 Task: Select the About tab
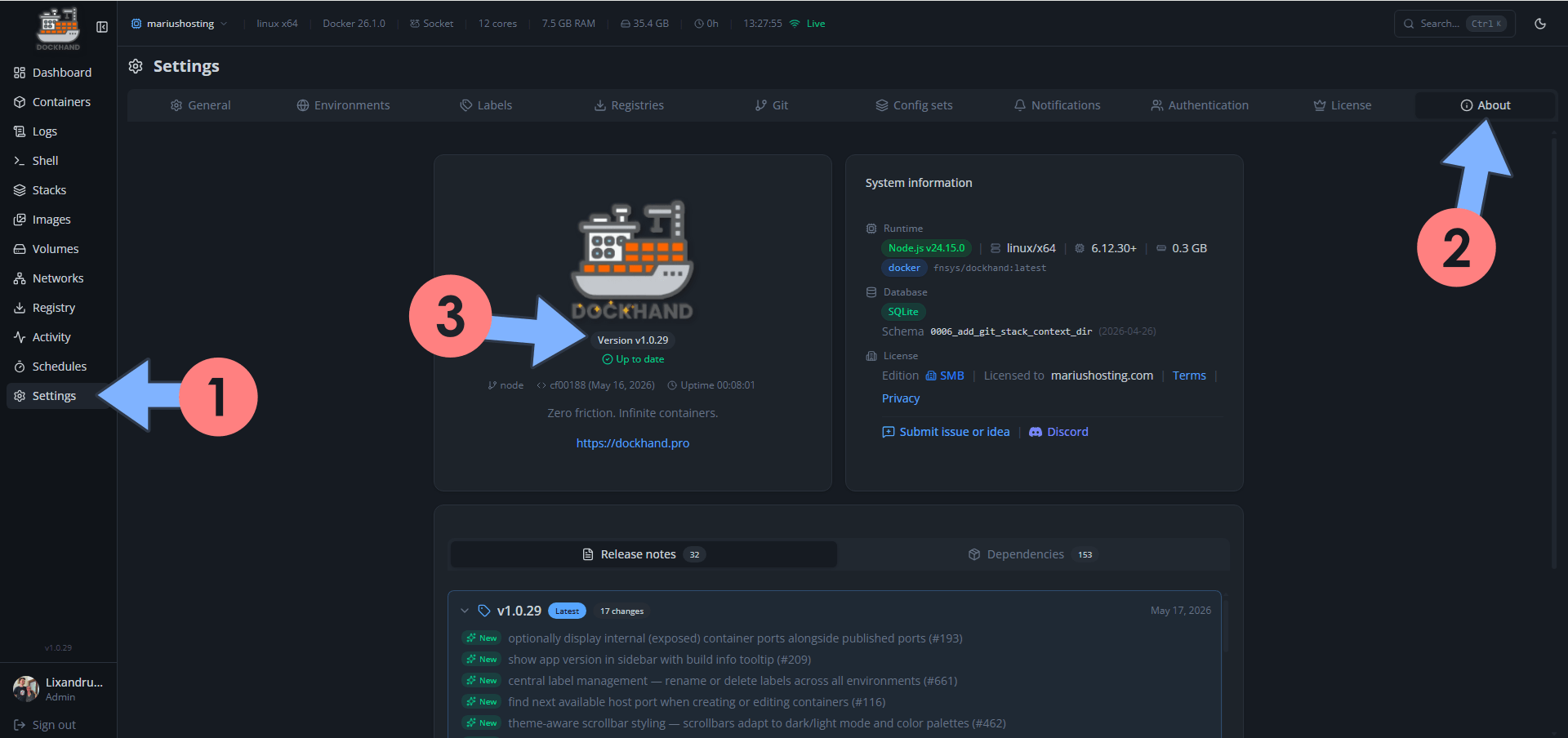(1485, 105)
